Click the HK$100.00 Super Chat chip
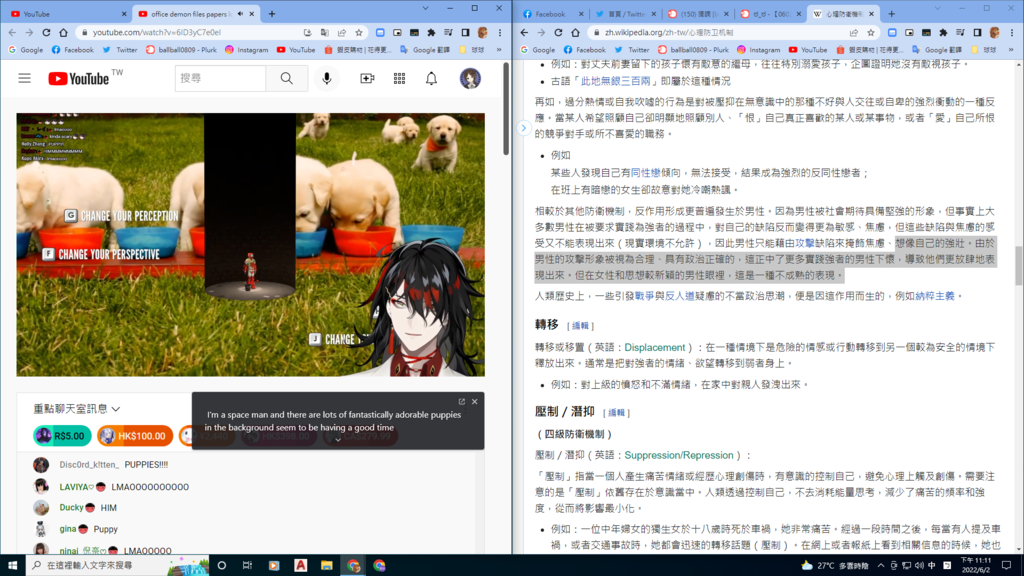 coord(135,436)
